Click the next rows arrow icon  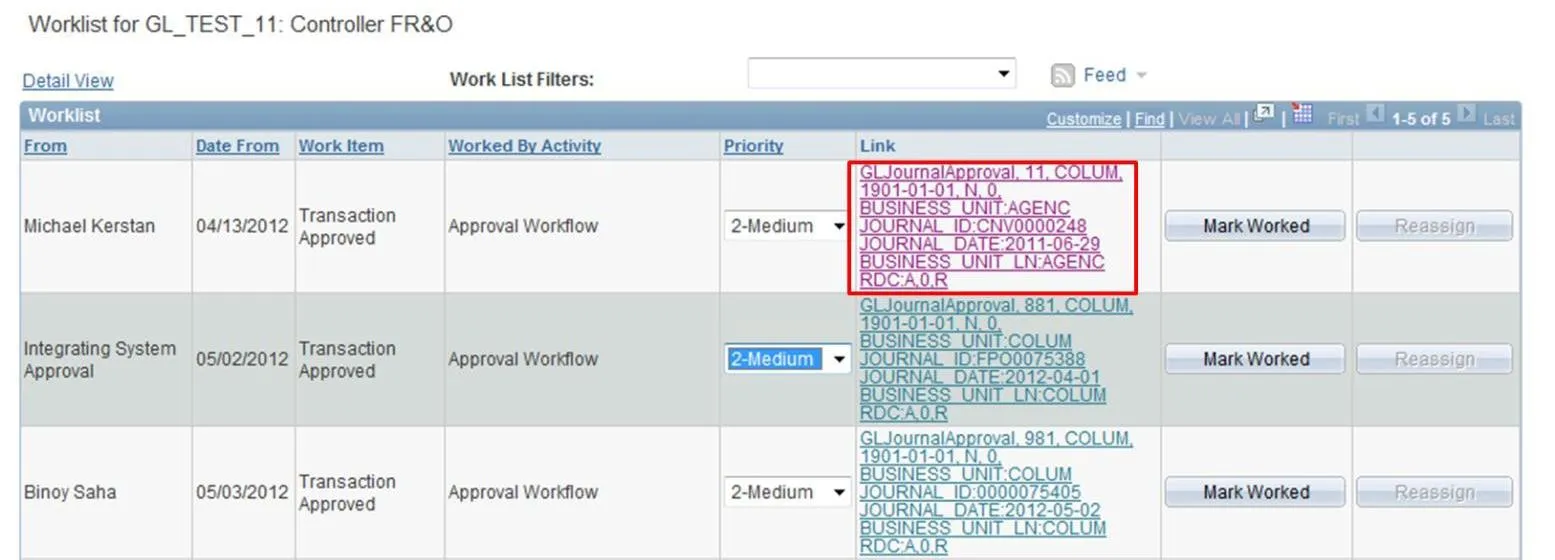click(1466, 116)
